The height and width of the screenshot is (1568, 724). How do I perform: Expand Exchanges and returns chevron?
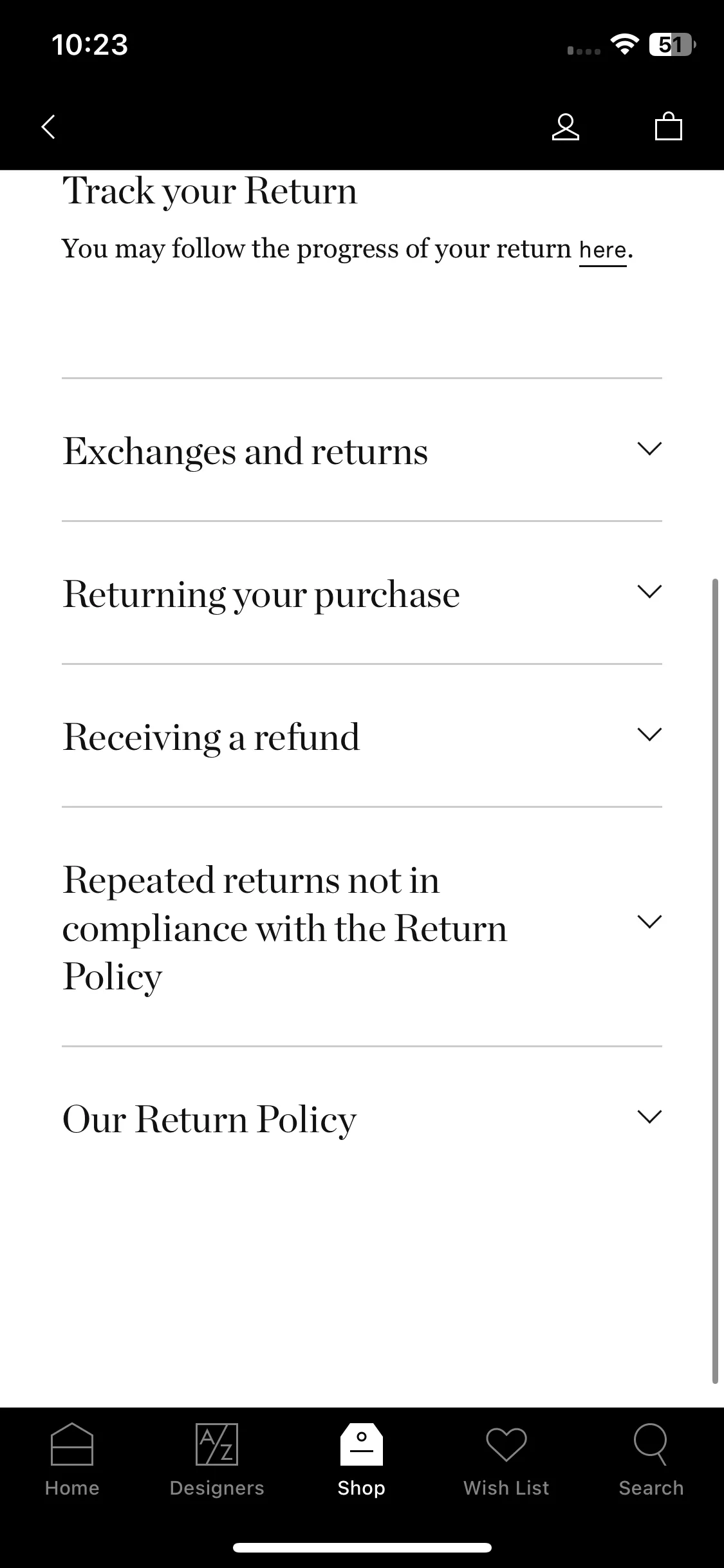click(649, 449)
